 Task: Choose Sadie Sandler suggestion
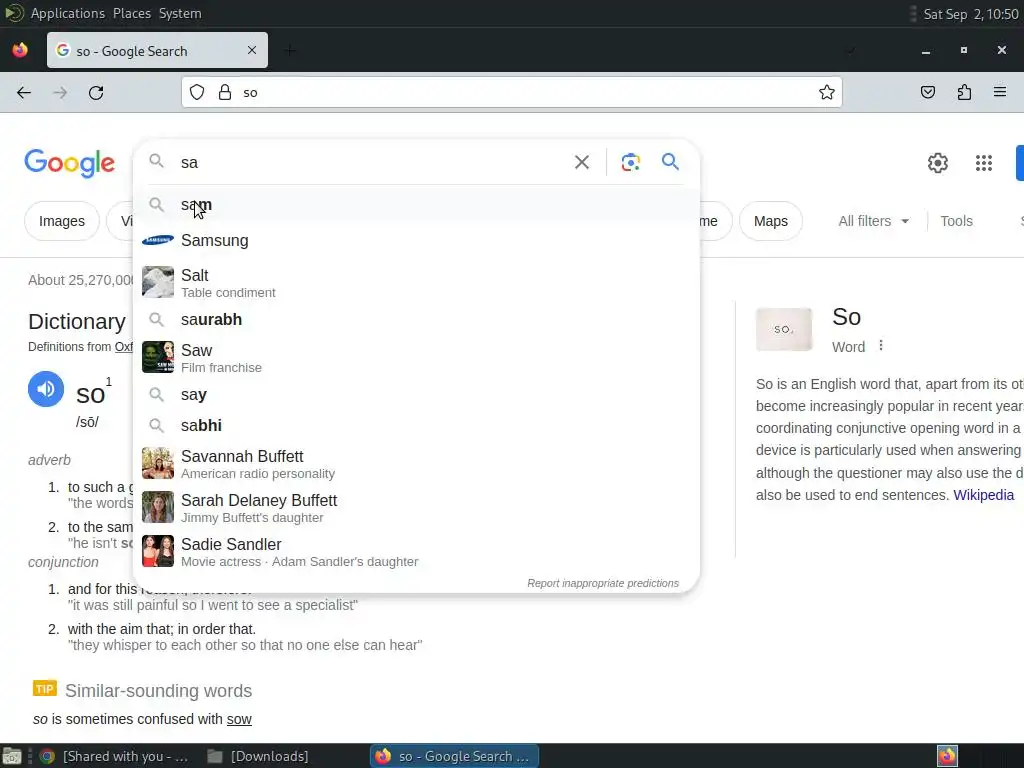click(416, 551)
